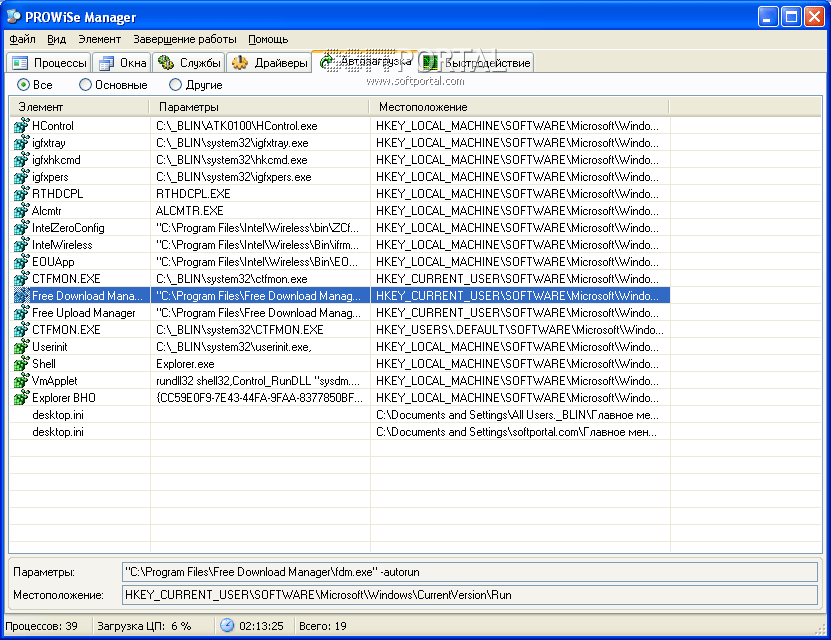Screen dimensions: 831x640
Task: Select desktop.ini under softportal.com
Action: coord(58,432)
